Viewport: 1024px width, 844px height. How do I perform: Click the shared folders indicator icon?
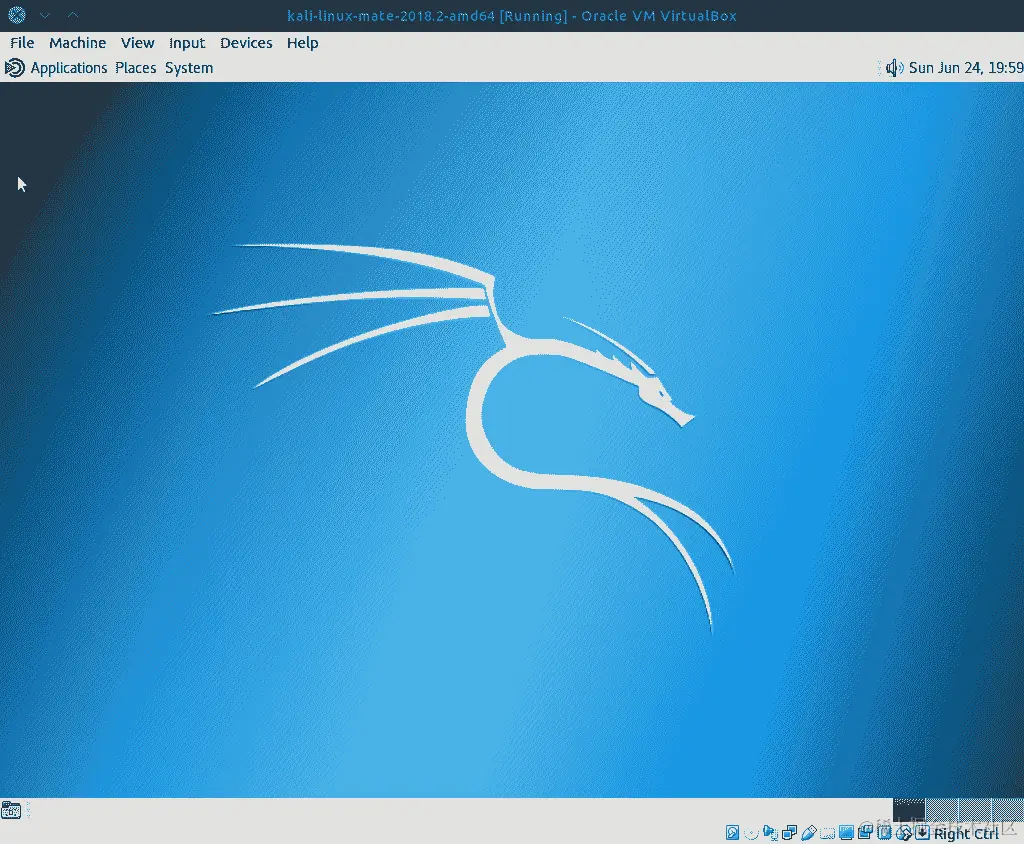(x=827, y=834)
